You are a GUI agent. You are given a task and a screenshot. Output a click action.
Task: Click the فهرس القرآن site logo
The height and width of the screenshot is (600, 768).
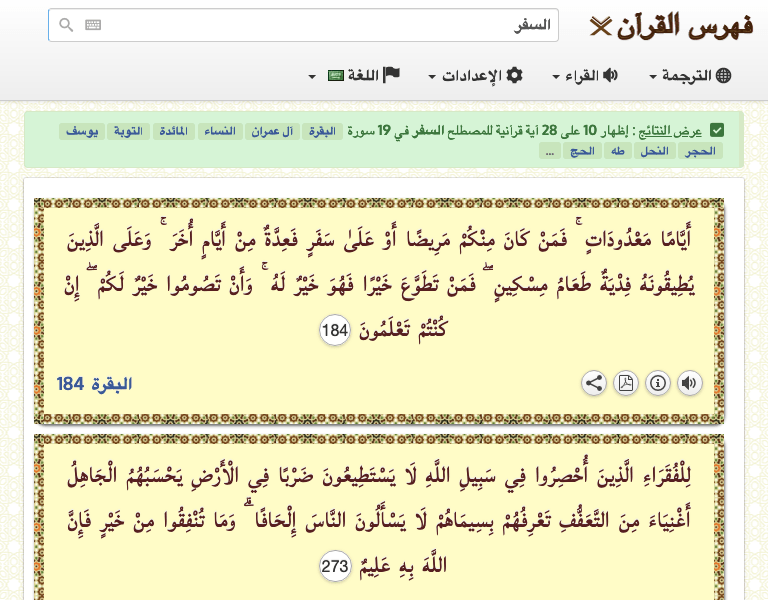672,25
